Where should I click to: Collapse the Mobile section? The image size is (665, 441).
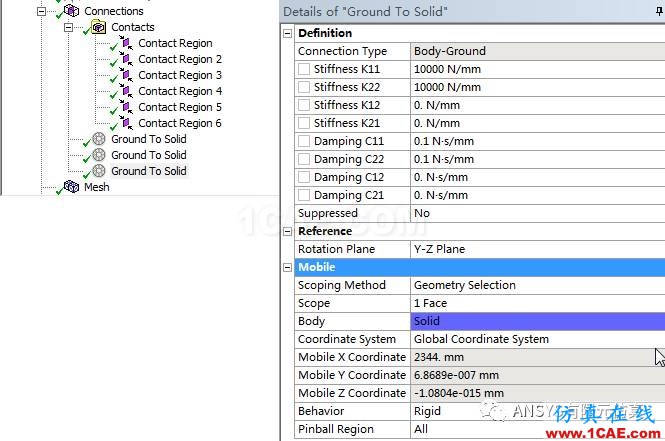pyautogui.click(x=288, y=267)
